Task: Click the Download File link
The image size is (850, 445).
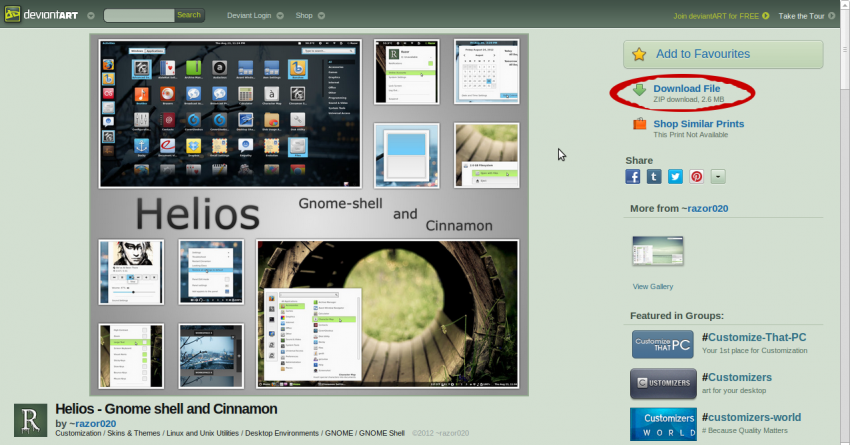Action: click(x=686, y=88)
